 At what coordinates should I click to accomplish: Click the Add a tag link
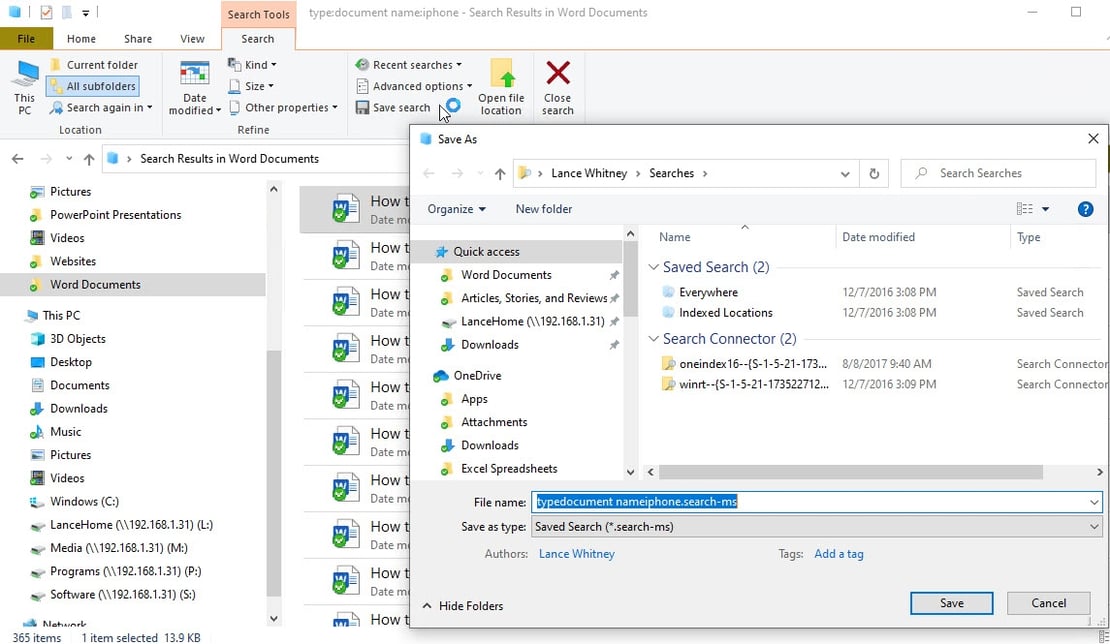coord(839,554)
